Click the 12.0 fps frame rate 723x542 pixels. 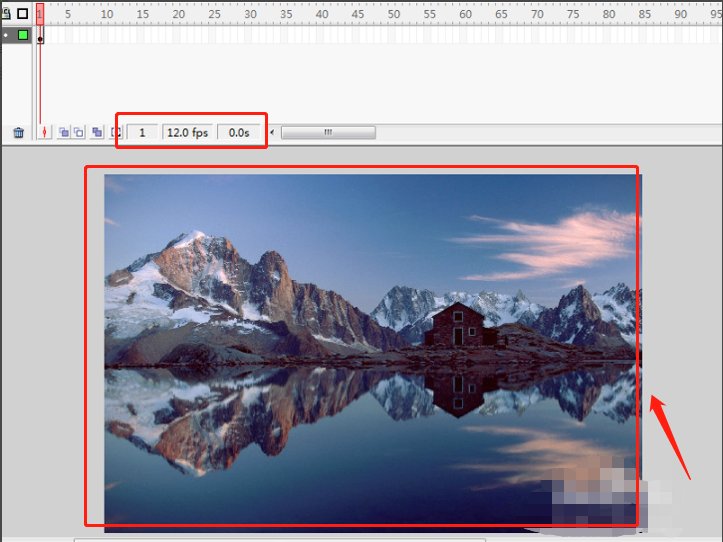(187, 132)
